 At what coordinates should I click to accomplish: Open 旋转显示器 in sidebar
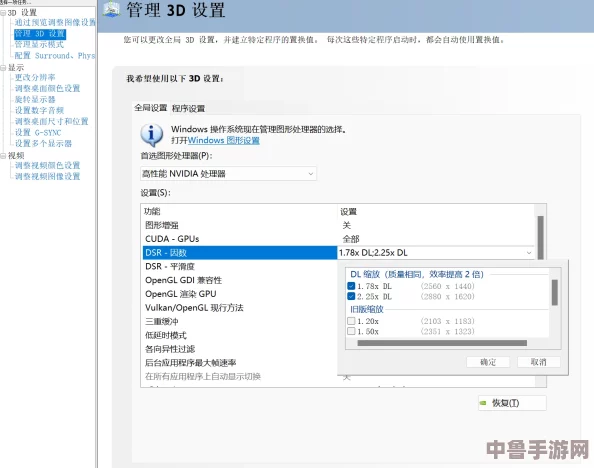click(x=35, y=99)
